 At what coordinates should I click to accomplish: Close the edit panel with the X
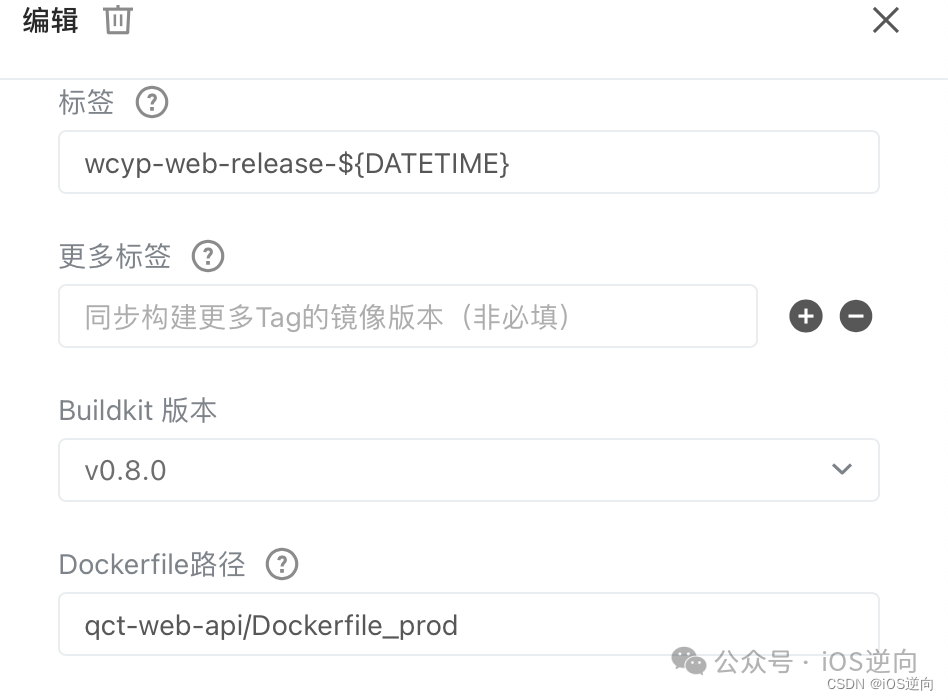886,20
